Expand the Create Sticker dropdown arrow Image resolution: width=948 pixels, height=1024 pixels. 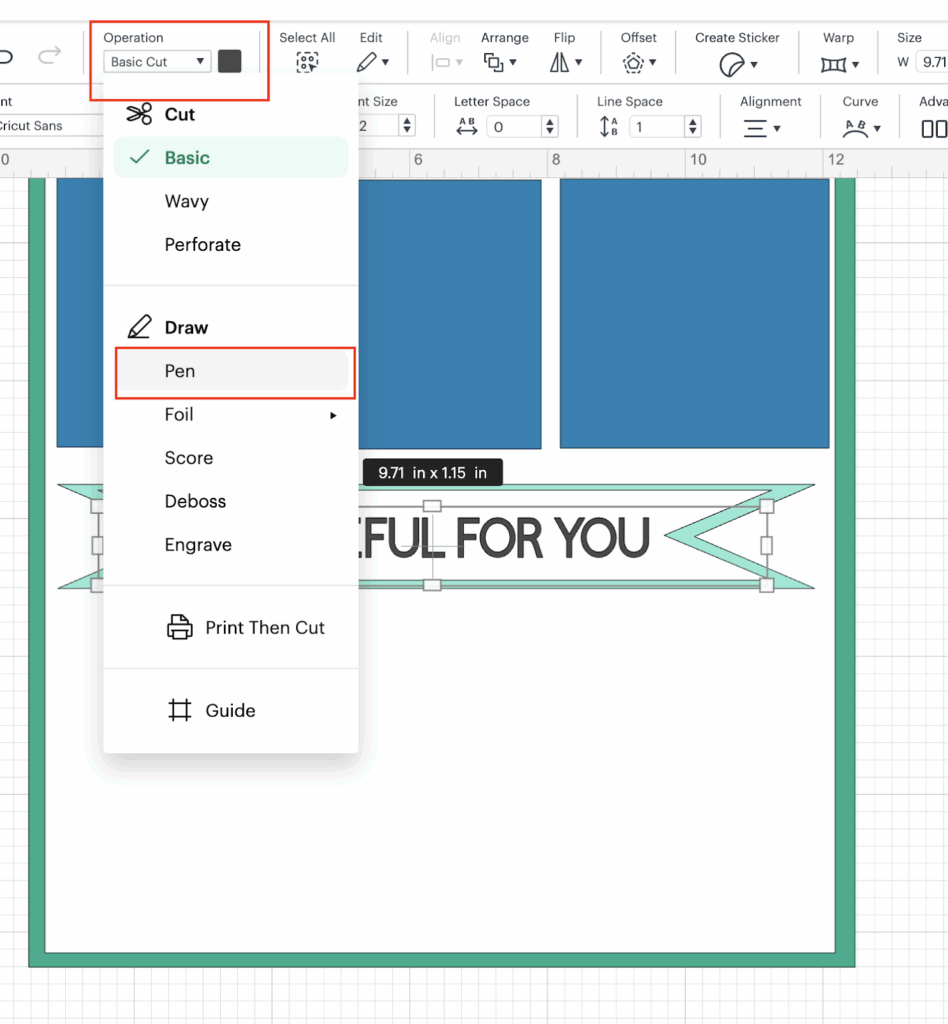point(754,64)
